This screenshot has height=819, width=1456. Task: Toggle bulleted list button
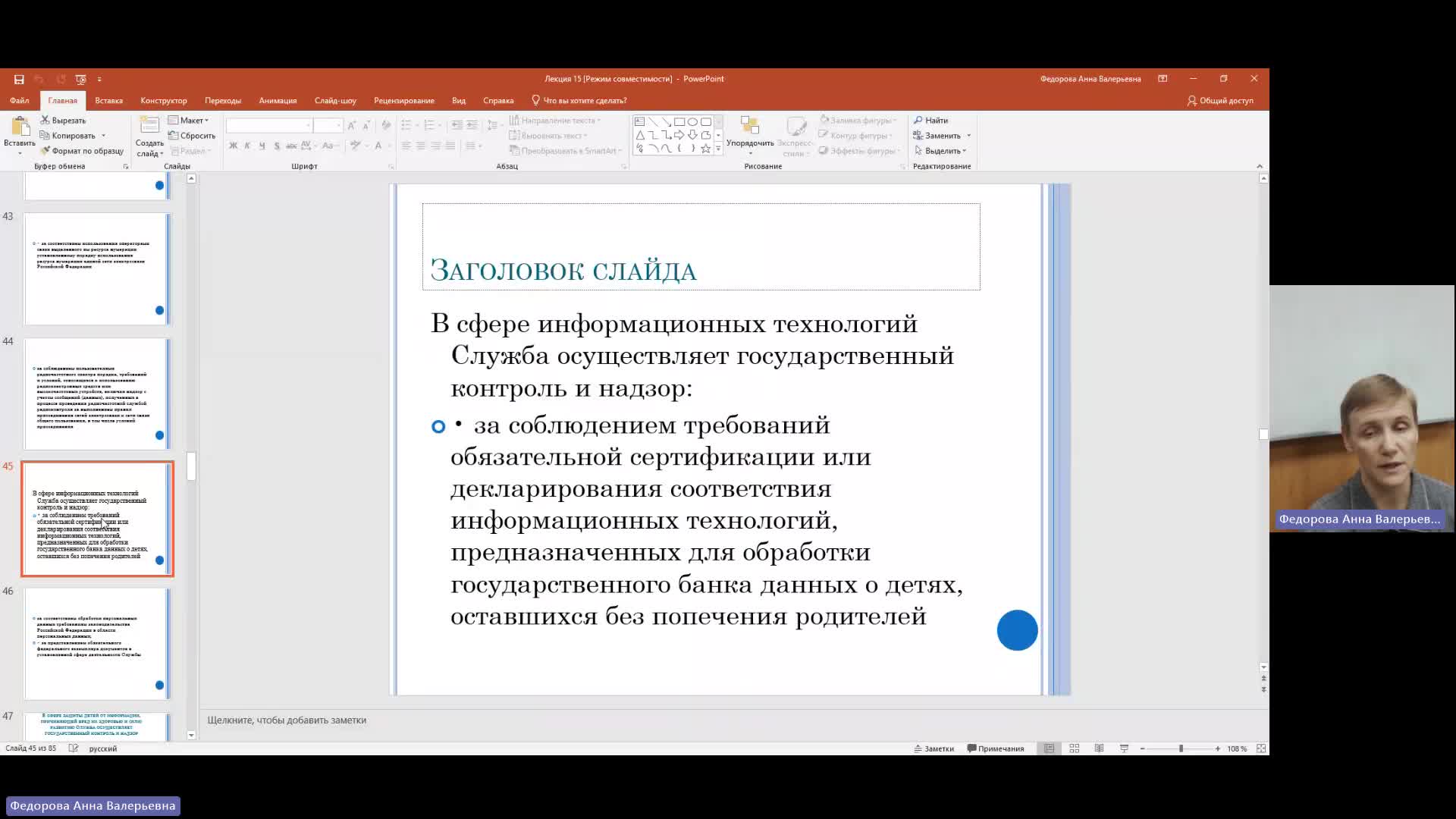(x=406, y=124)
